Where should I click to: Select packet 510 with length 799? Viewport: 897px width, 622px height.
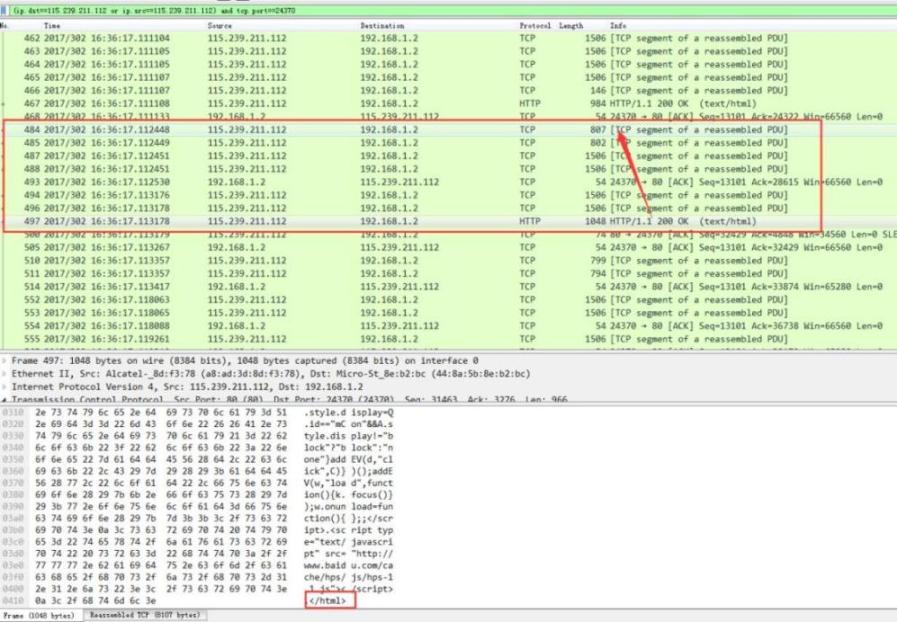400,260
